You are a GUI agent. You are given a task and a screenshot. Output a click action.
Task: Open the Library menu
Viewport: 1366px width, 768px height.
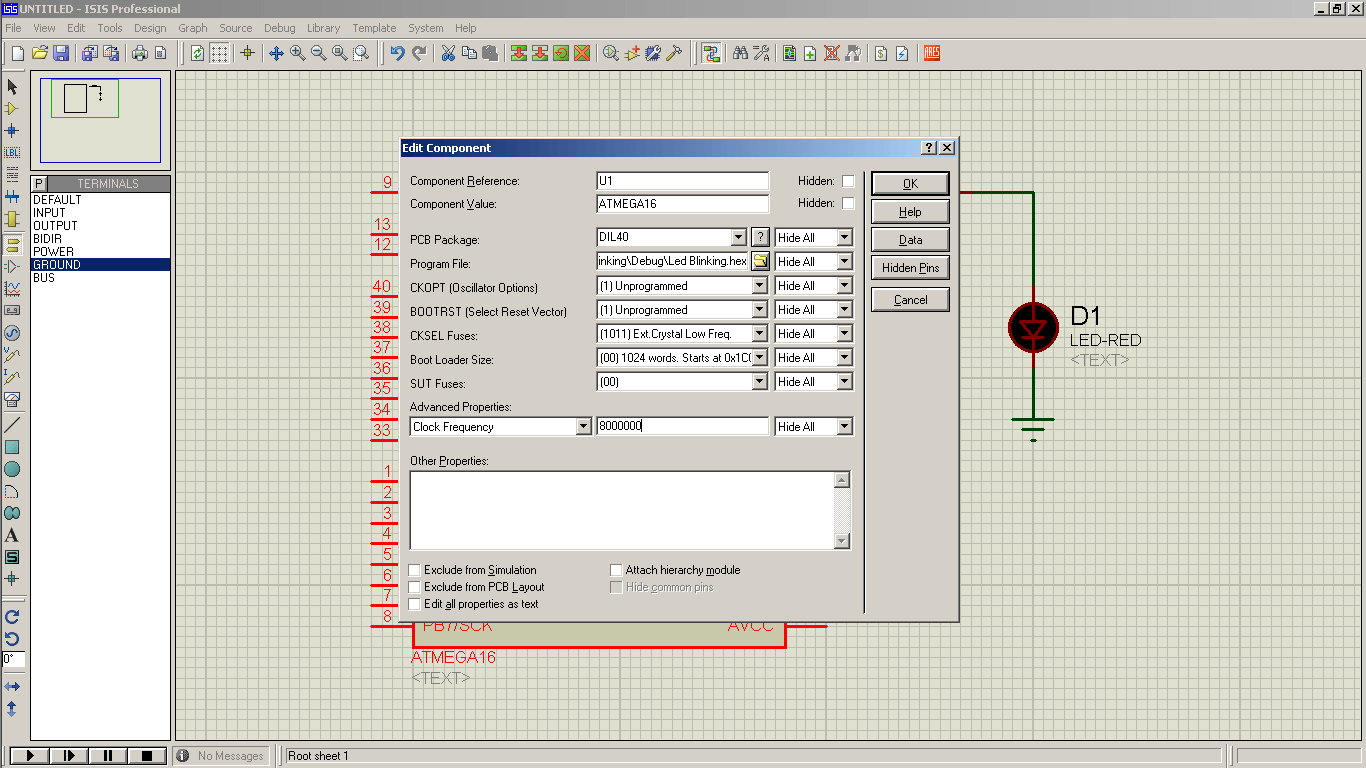tap(323, 28)
